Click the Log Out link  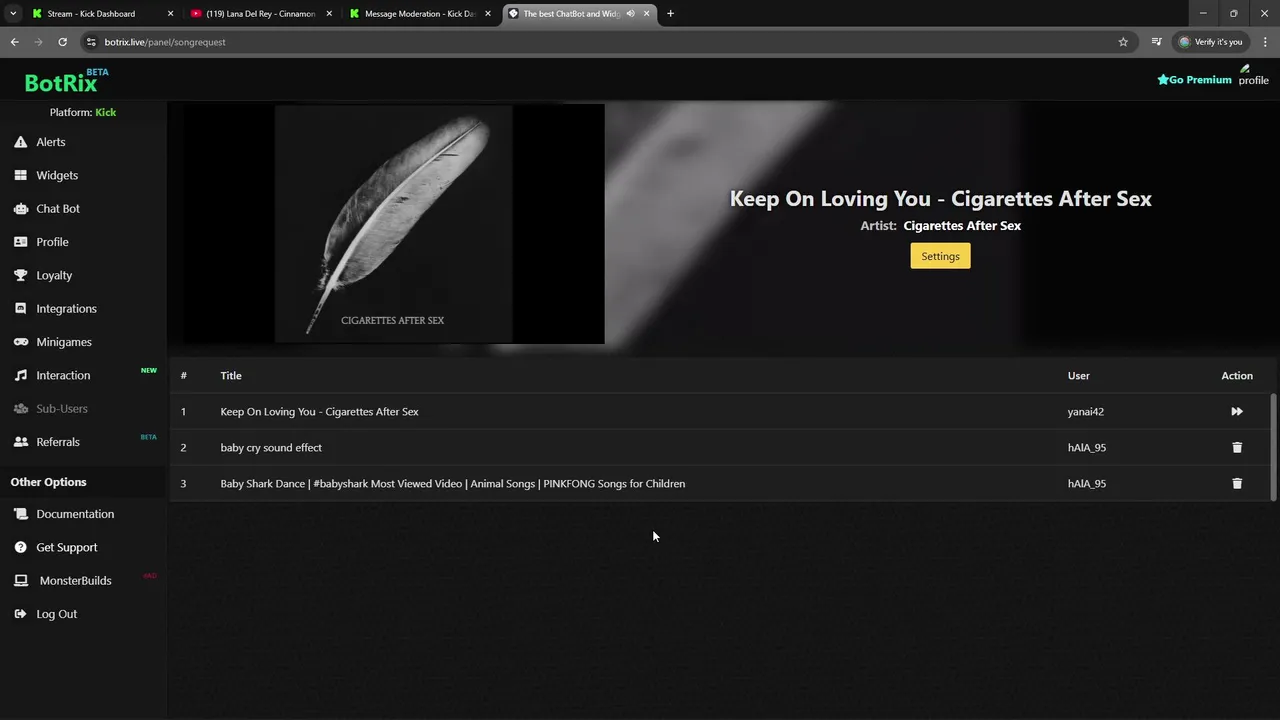point(56,614)
